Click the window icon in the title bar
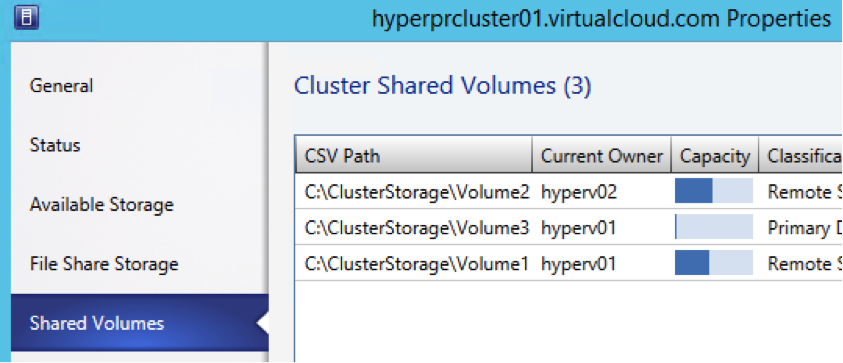 coord(27,19)
